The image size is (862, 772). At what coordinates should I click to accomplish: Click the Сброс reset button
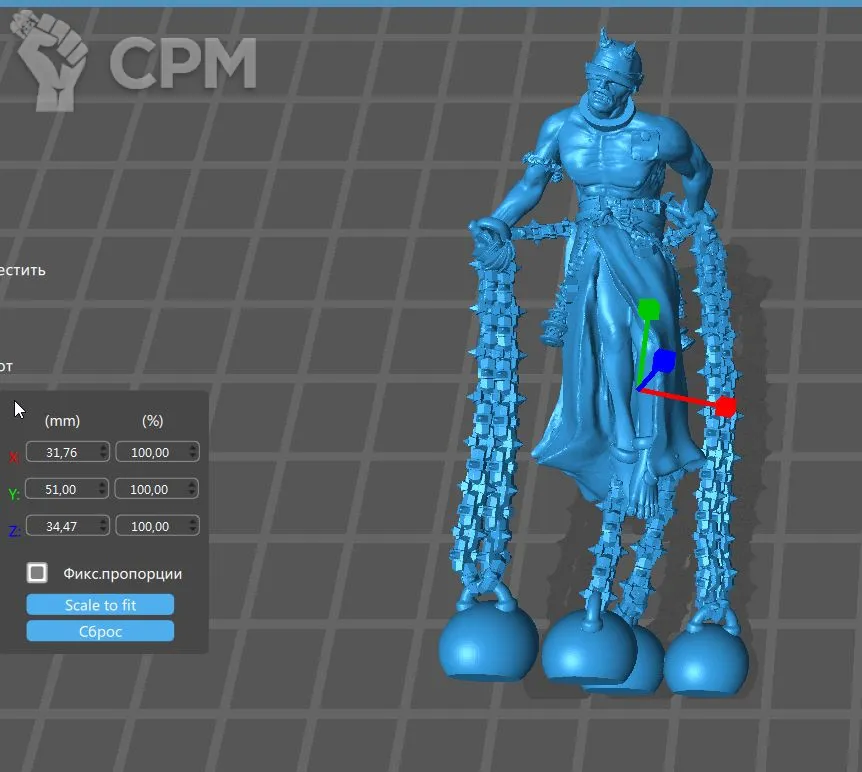click(100, 631)
